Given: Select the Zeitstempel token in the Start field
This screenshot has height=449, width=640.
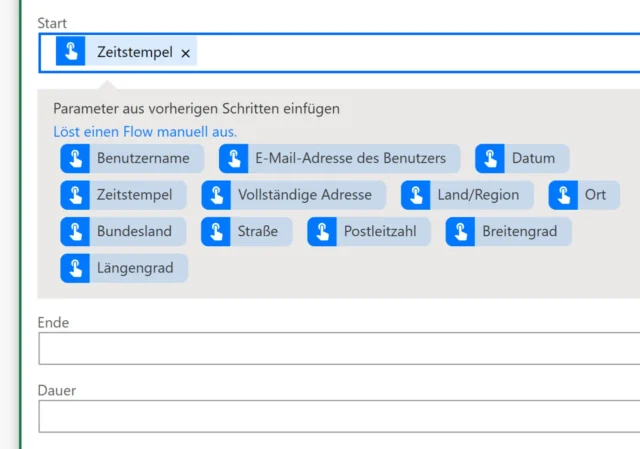Looking at the screenshot, I should pos(134,52).
